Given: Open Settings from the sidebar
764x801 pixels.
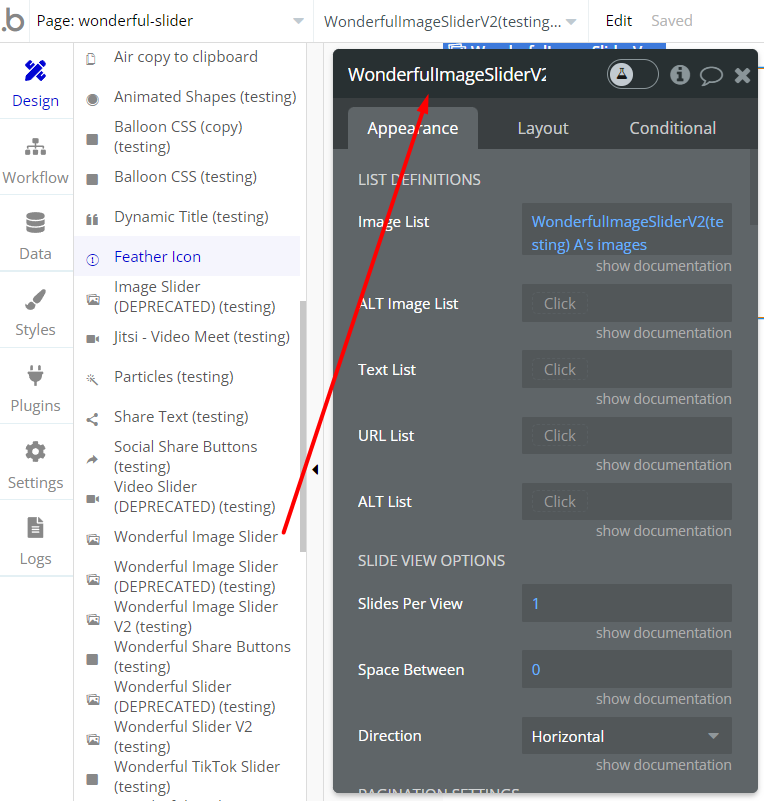Looking at the screenshot, I should click(x=36, y=465).
